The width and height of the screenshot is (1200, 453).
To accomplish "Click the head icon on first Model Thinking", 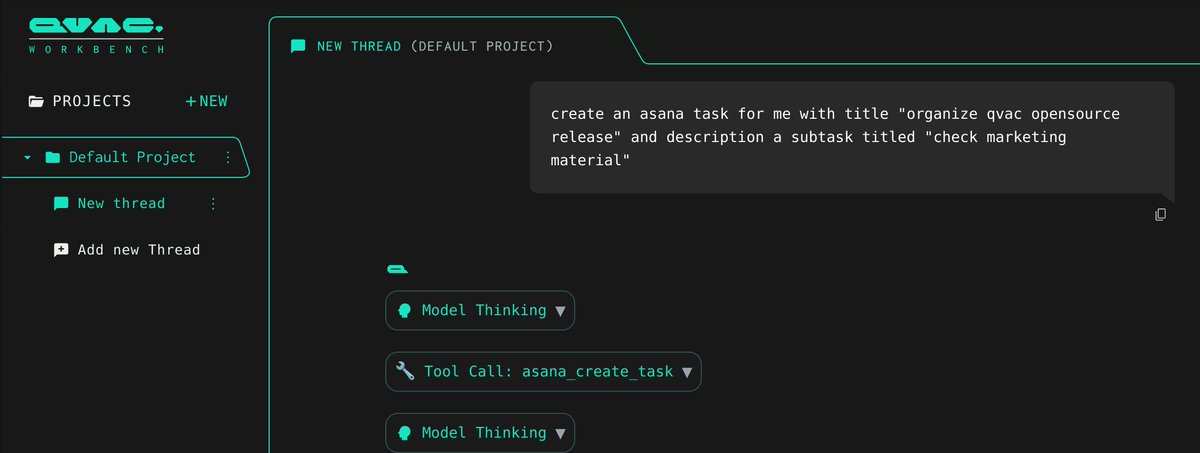I will (405, 310).
